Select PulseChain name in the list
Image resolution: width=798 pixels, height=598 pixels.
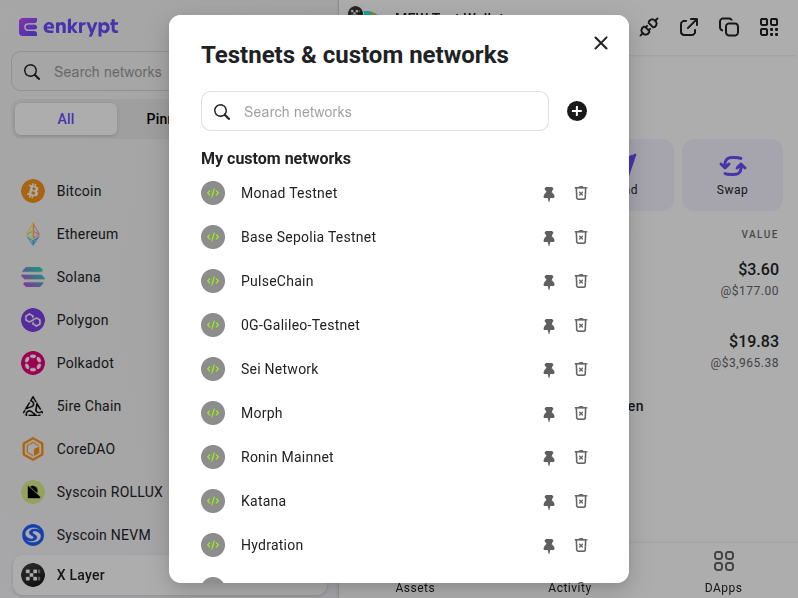(277, 281)
